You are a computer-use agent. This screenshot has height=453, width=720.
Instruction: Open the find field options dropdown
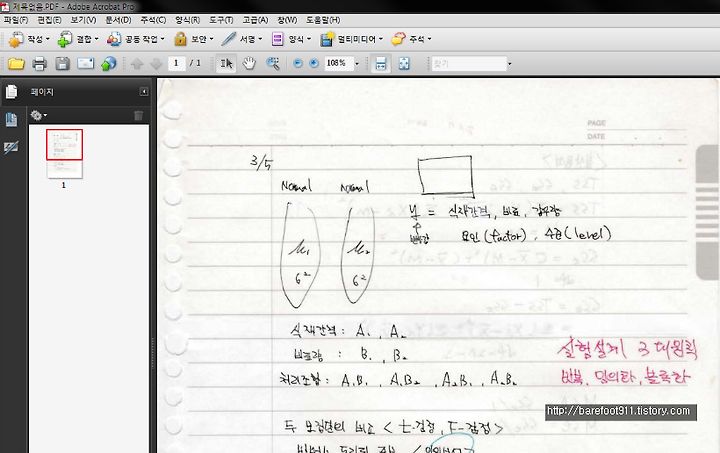click(x=509, y=64)
